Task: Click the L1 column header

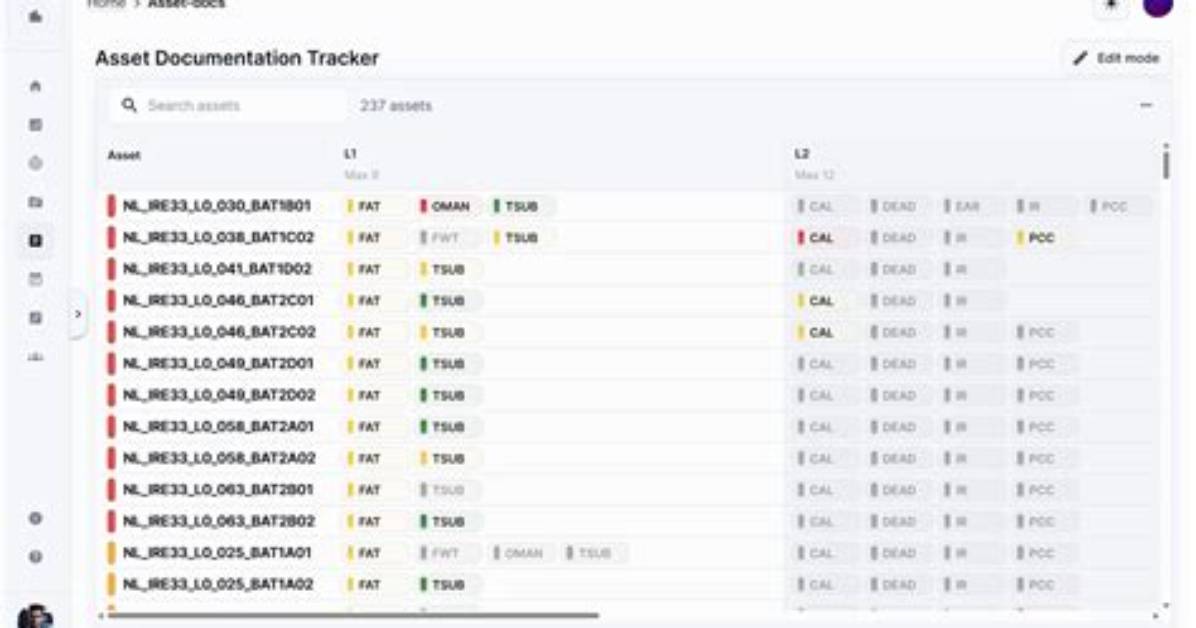Action: point(350,154)
